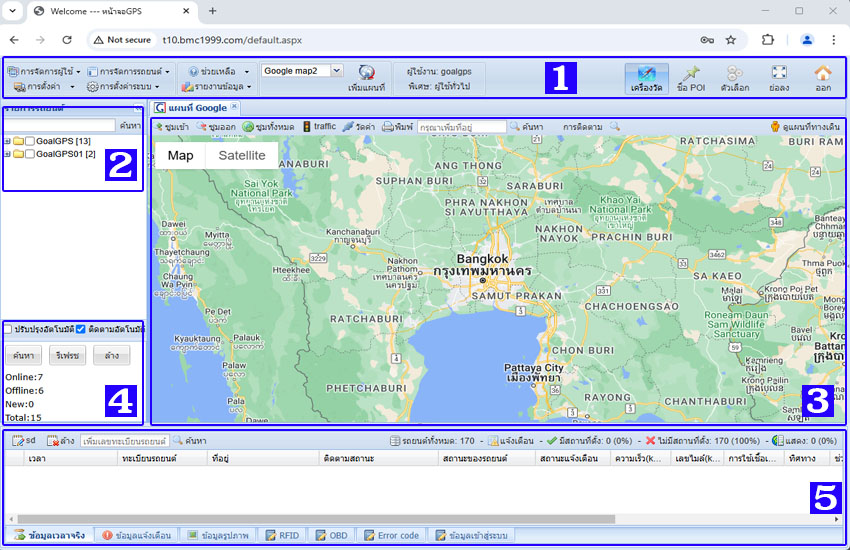Switch to ข้อมูลรูปภาพ image data tab
The width and height of the screenshot is (850, 550).
coord(218,535)
